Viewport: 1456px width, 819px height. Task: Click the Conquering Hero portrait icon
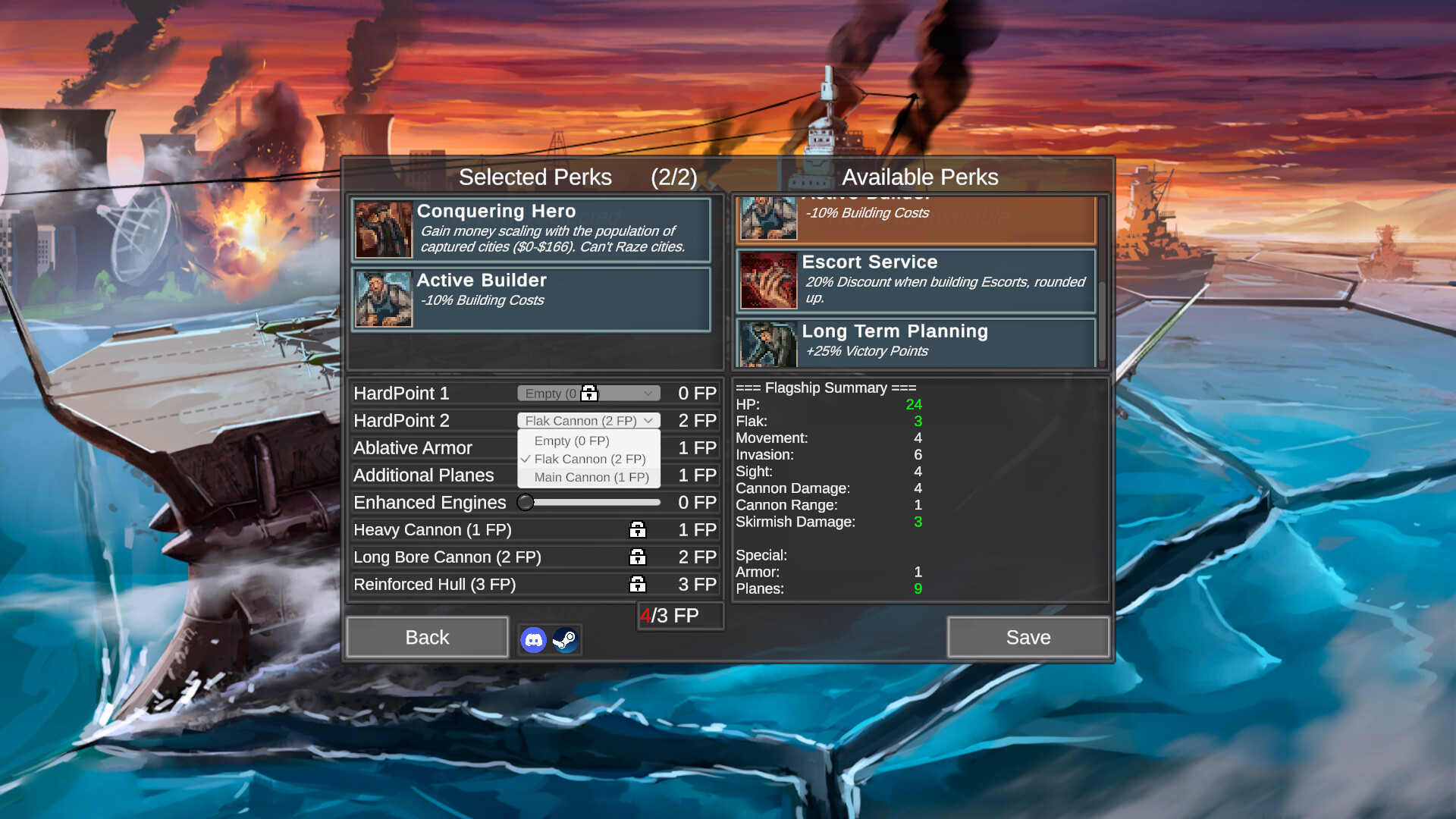[x=384, y=230]
